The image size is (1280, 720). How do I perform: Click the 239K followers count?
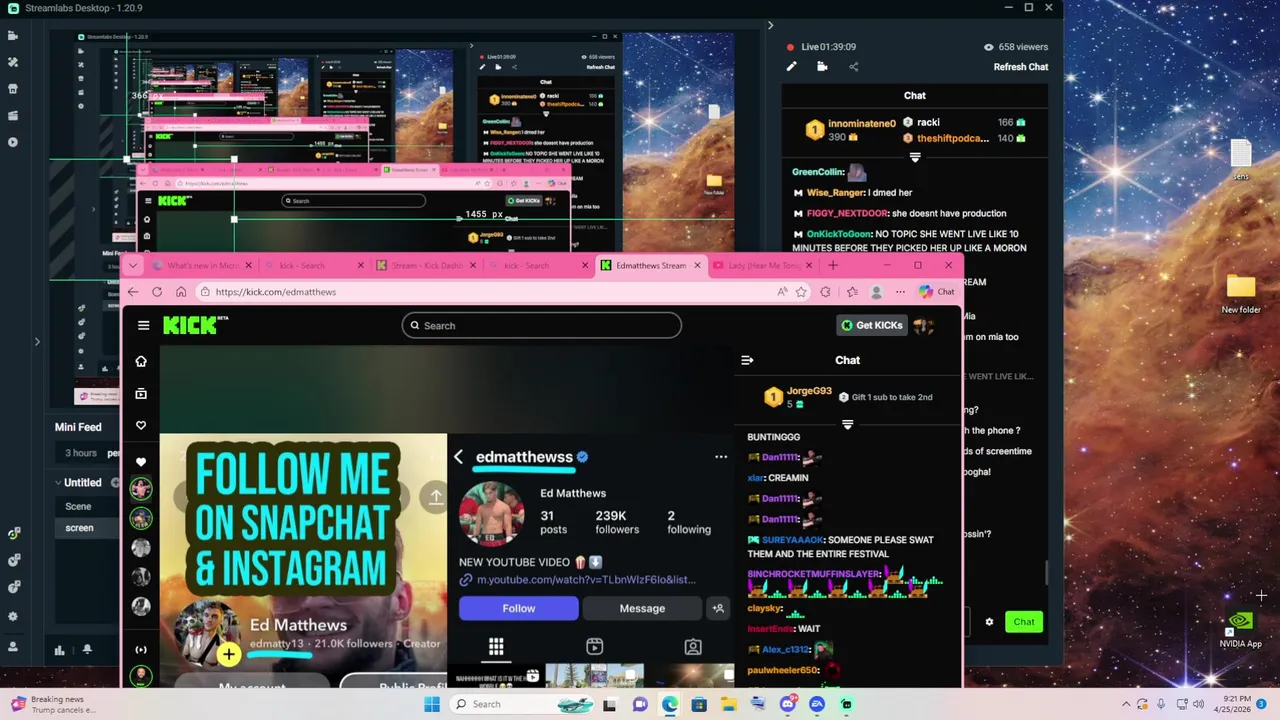(617, 522)
